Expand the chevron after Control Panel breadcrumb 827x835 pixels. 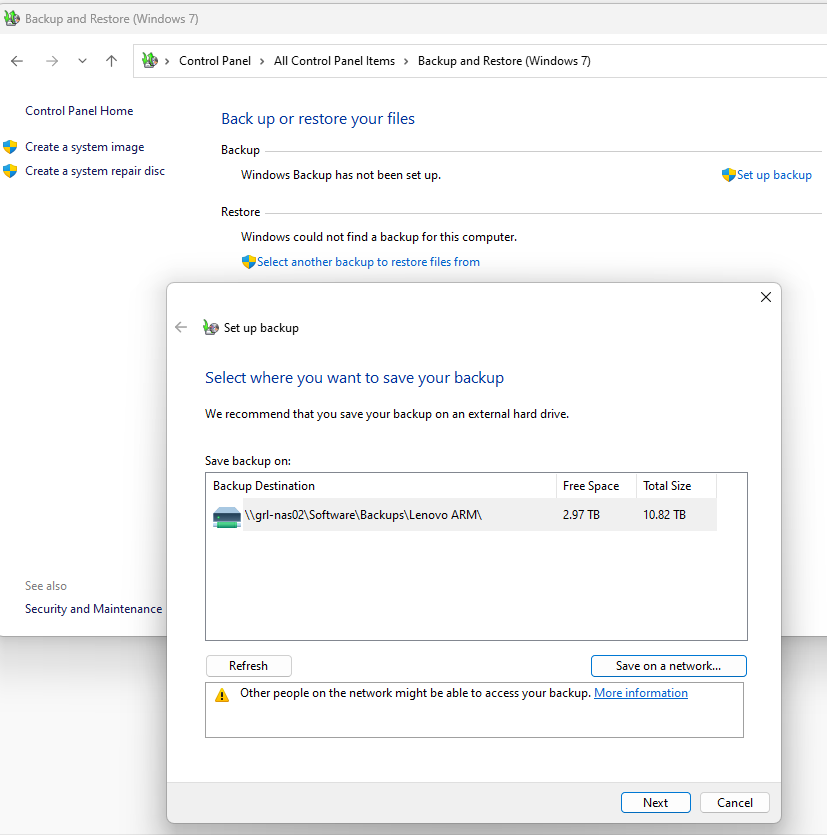[x=262, y=61]
